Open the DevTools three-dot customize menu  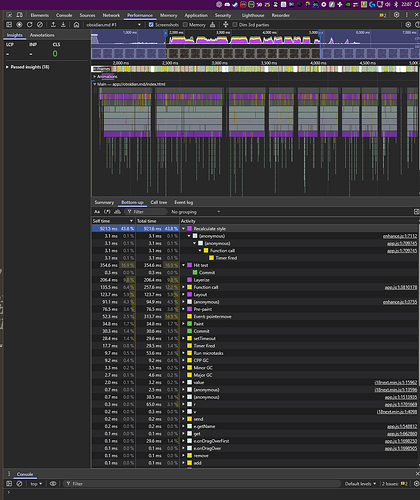click(407, 15)
